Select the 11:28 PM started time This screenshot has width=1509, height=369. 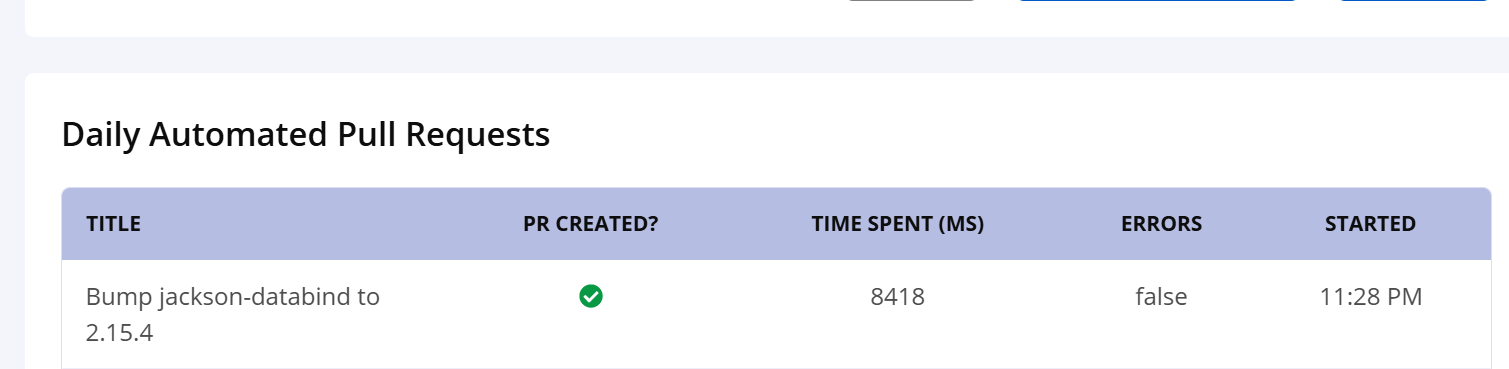(1370, 297)
